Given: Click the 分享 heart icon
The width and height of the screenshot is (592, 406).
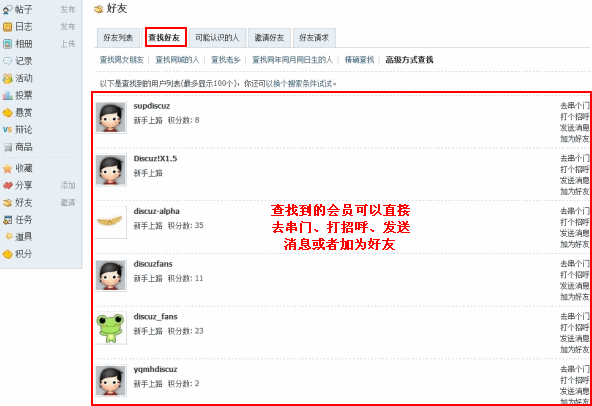Looking at the screenshot, I should coord(8,185).
